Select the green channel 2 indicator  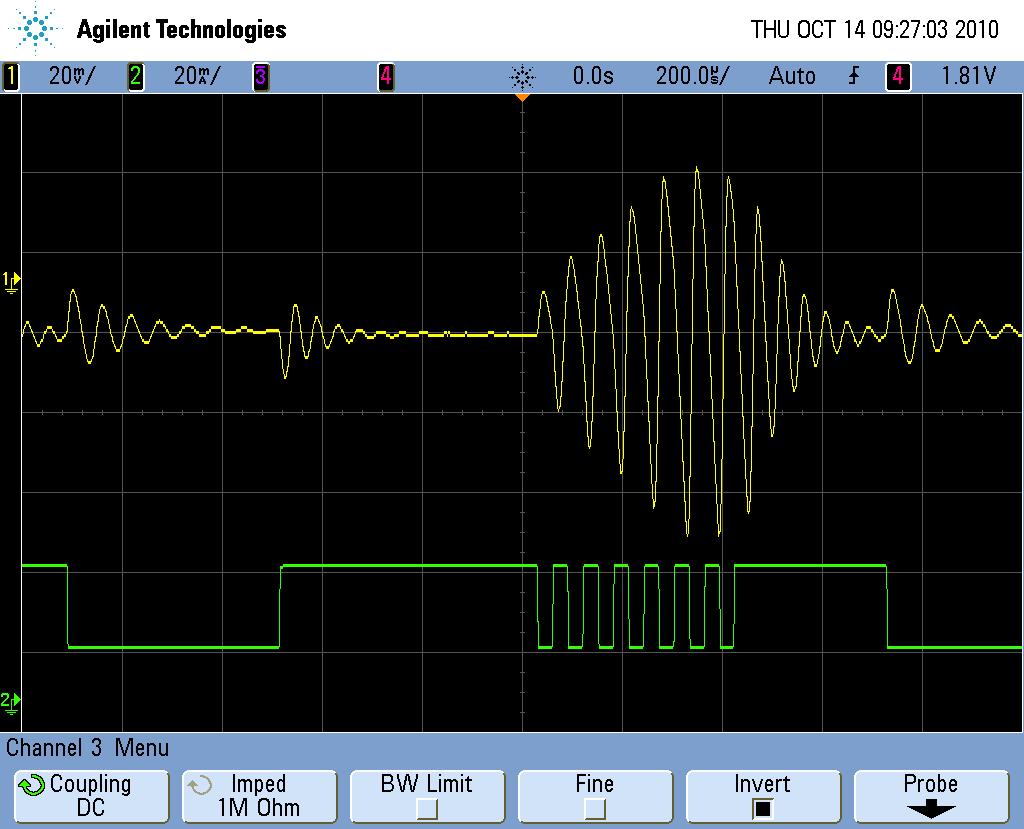coord(135,76)
